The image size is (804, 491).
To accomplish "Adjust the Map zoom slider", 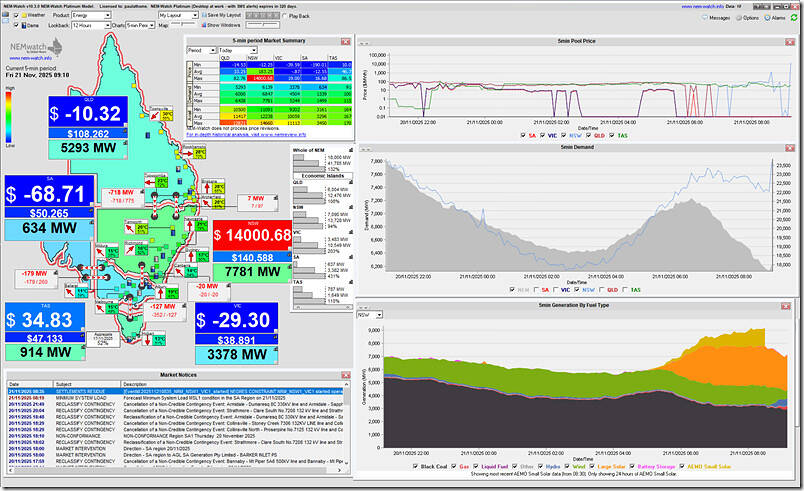I will 183,25.
